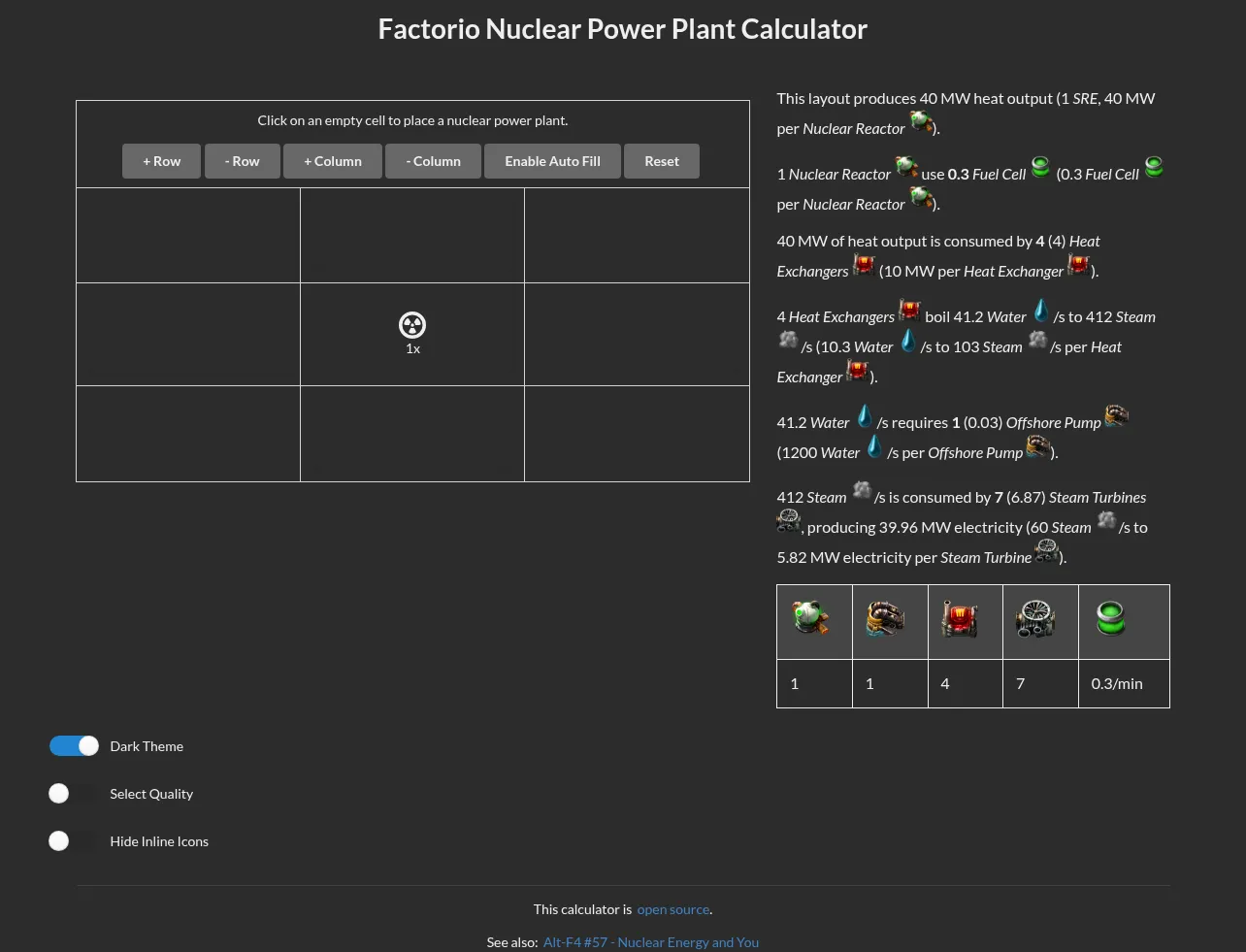Viewport: 1246px width, 952px height.
Task: Place a reactor in the top-left grid cell
Action: coord(188,236)
